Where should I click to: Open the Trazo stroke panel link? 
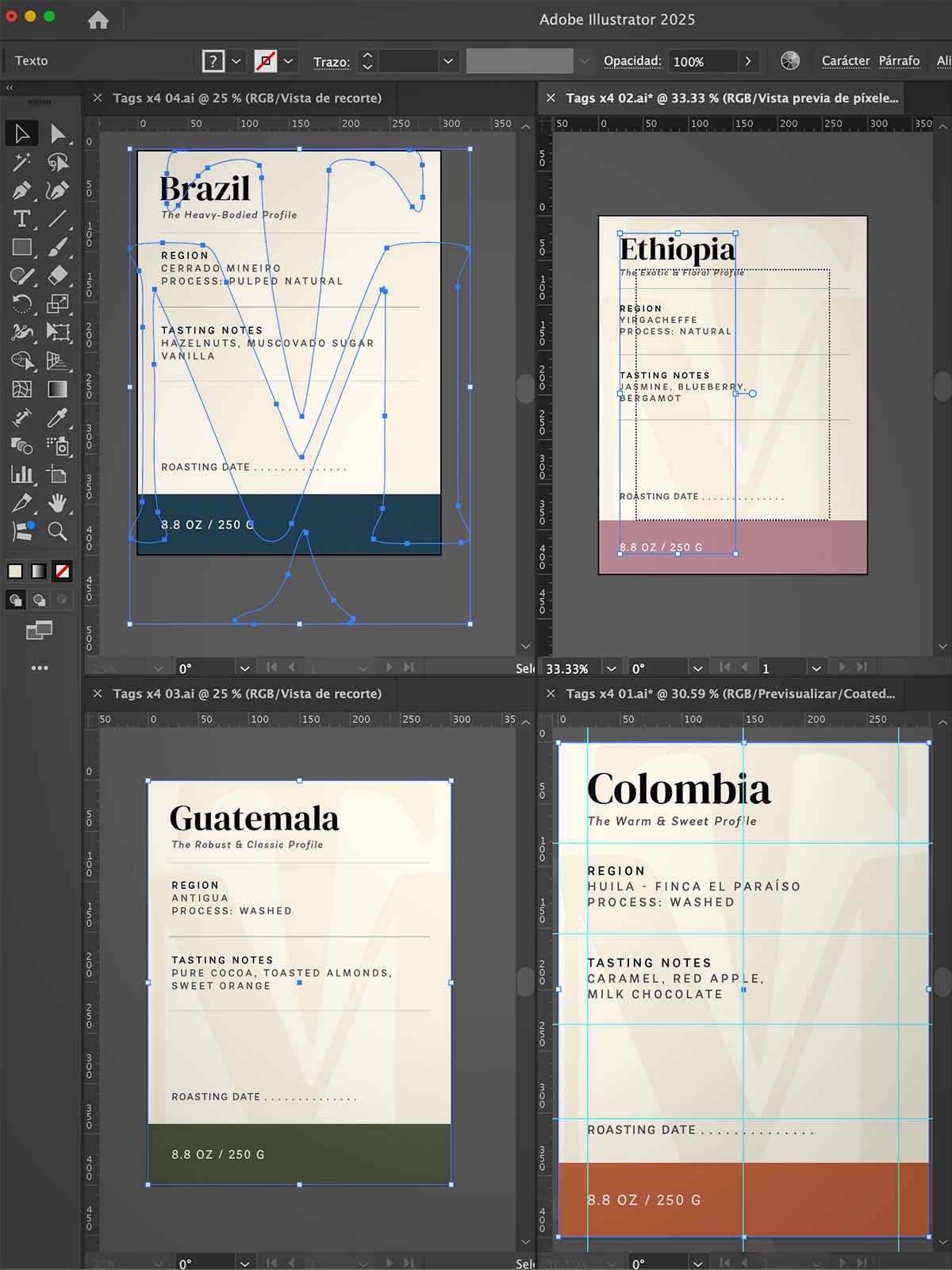332,62
